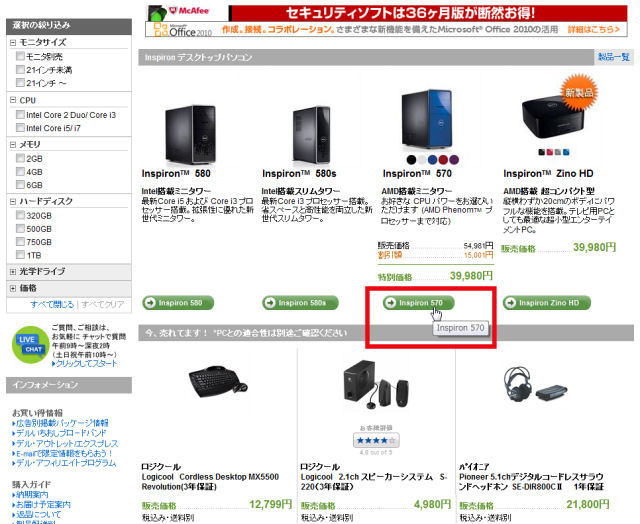Click the arrow icon on Inspiron Zino HD button

[x=511, y=303]
